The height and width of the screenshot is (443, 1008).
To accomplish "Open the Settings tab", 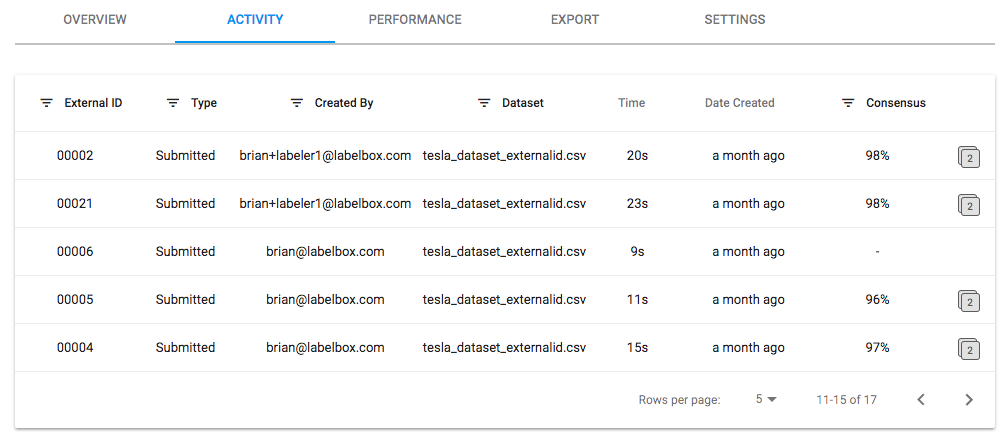I will pyautogui.click(x=735, y=20).
